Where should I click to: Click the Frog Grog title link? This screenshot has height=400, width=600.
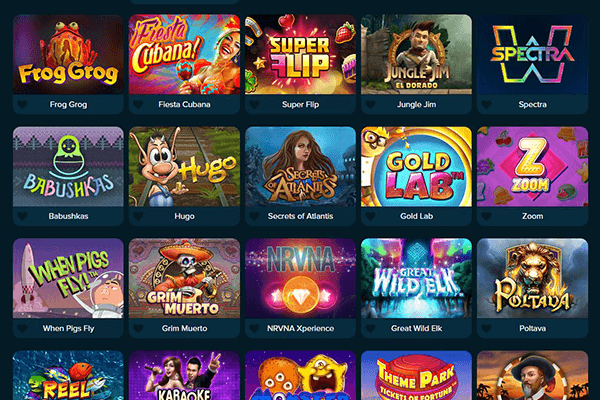point(68,104)
